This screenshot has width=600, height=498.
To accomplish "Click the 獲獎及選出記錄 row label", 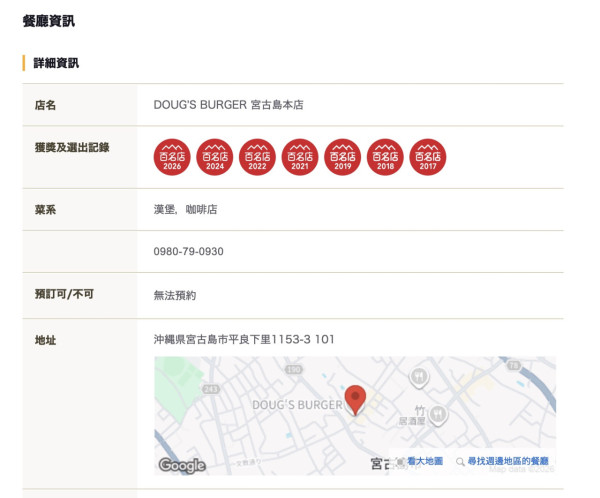I will [72, 147].
